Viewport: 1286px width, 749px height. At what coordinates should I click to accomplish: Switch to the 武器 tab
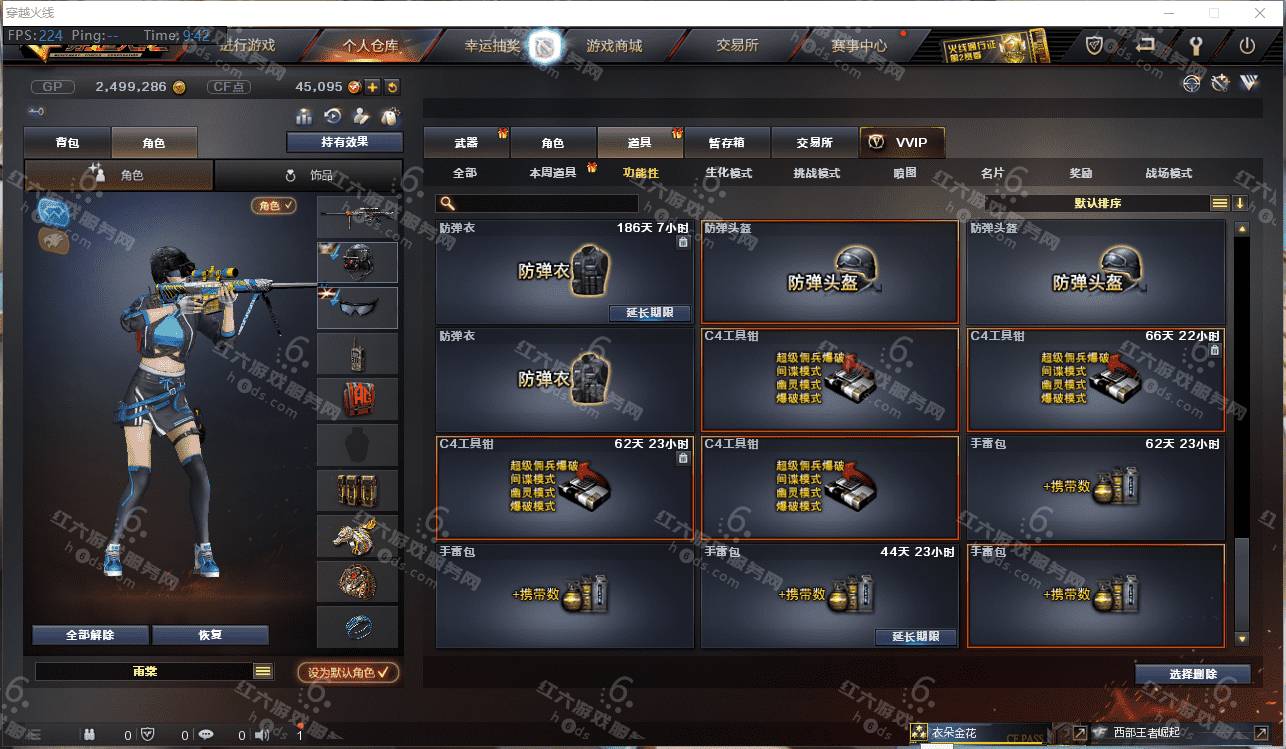[466, 143]
